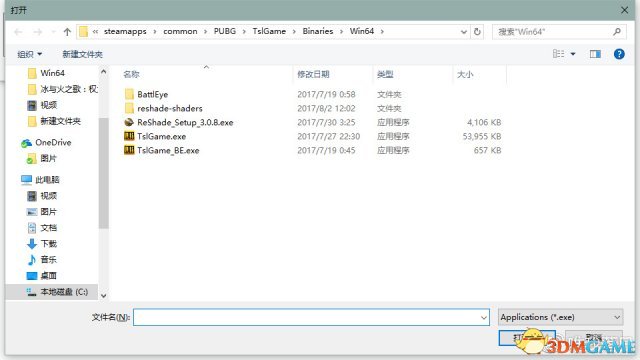Open the file name history dropdown
This screenshot has width=640, height=360.
tap(484, 317)
